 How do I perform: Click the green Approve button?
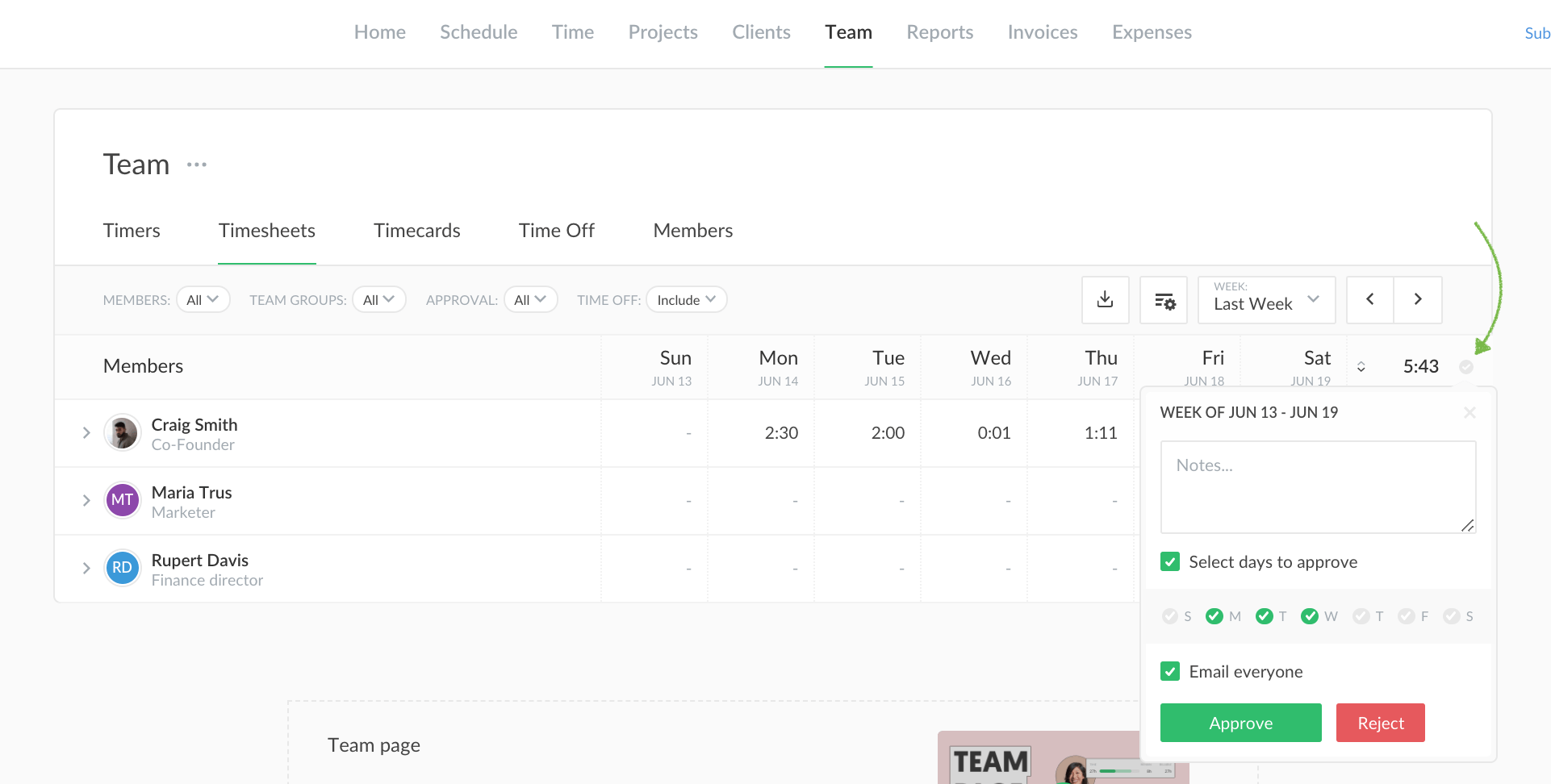click(x=1240, y=723)
